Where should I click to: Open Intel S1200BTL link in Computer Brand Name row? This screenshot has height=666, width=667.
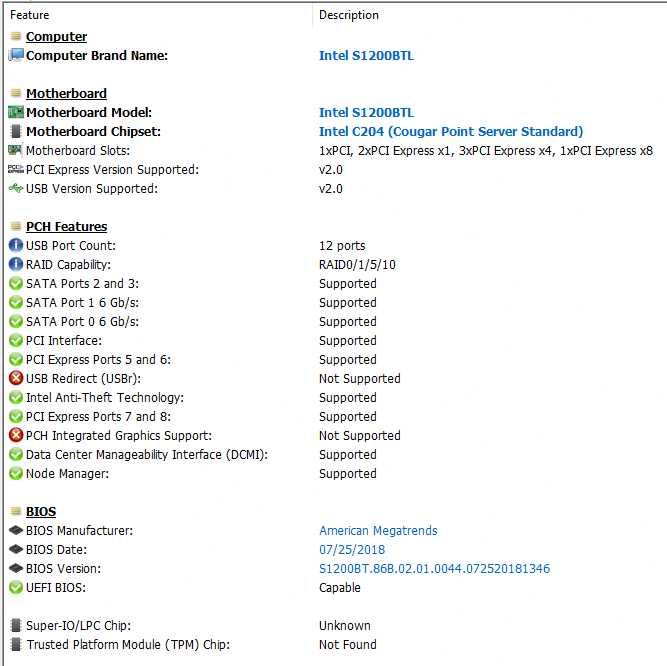[366, 56]
